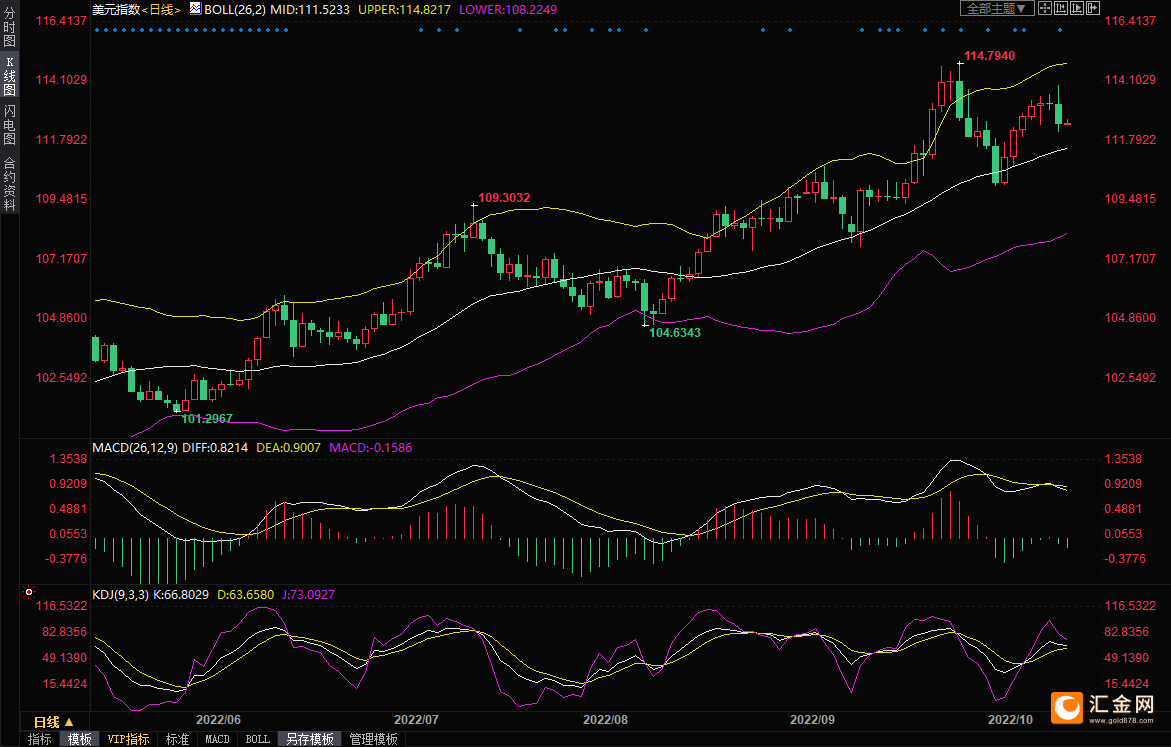Select the 模板 bottom tab
1171x747 pixels.
coord(80,739)
